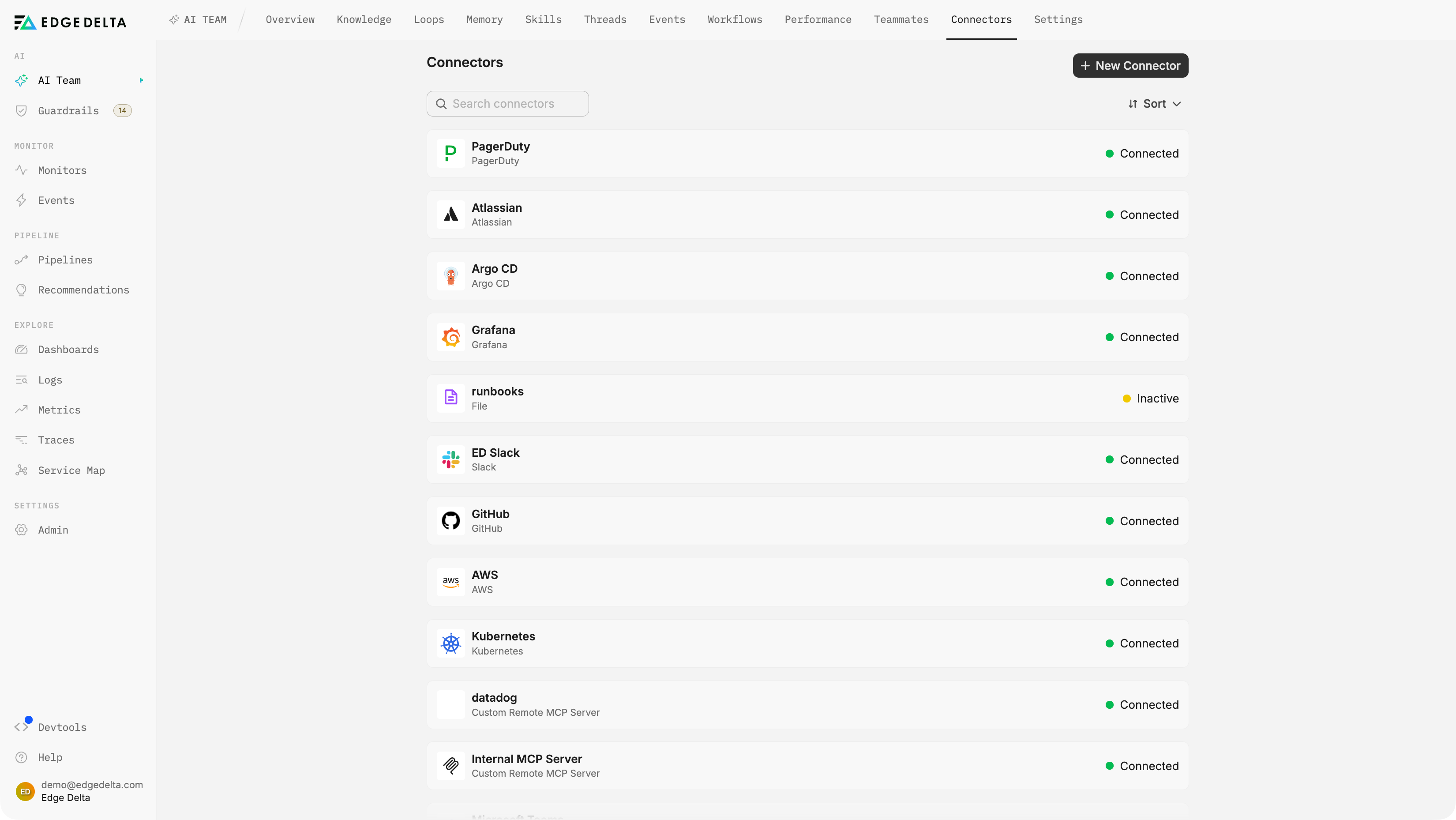This screenshot has width=1456, height=820.
Task: Click the AWS logo icon
Action: tap(450, 582)
